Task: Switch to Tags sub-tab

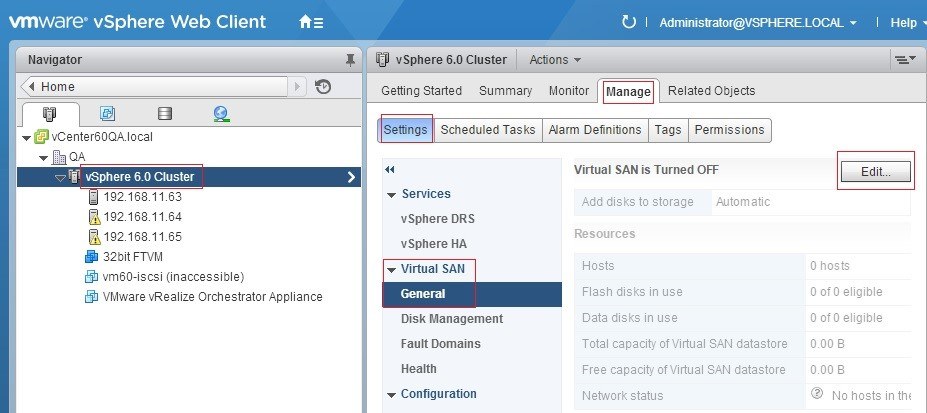Action: (x=668, y=130)
